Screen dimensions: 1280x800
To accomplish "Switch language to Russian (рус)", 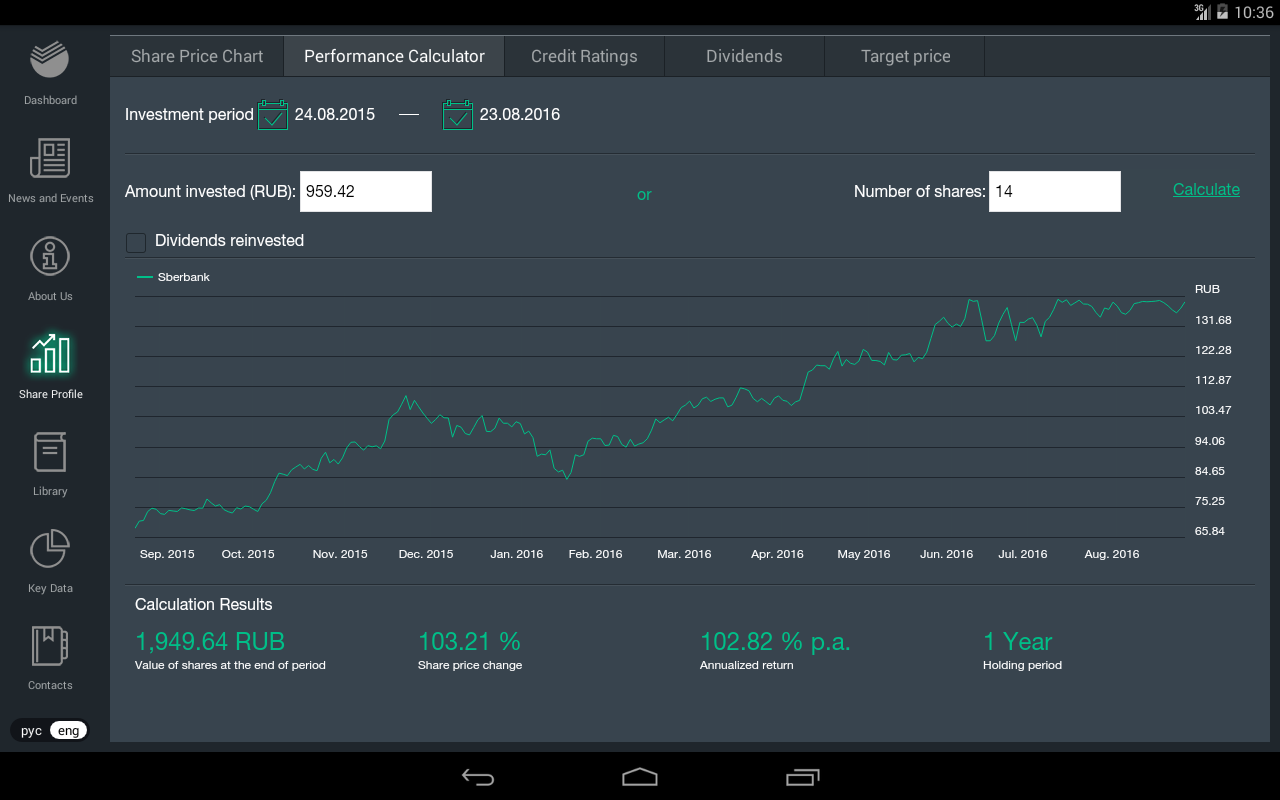I will [31, 731].
